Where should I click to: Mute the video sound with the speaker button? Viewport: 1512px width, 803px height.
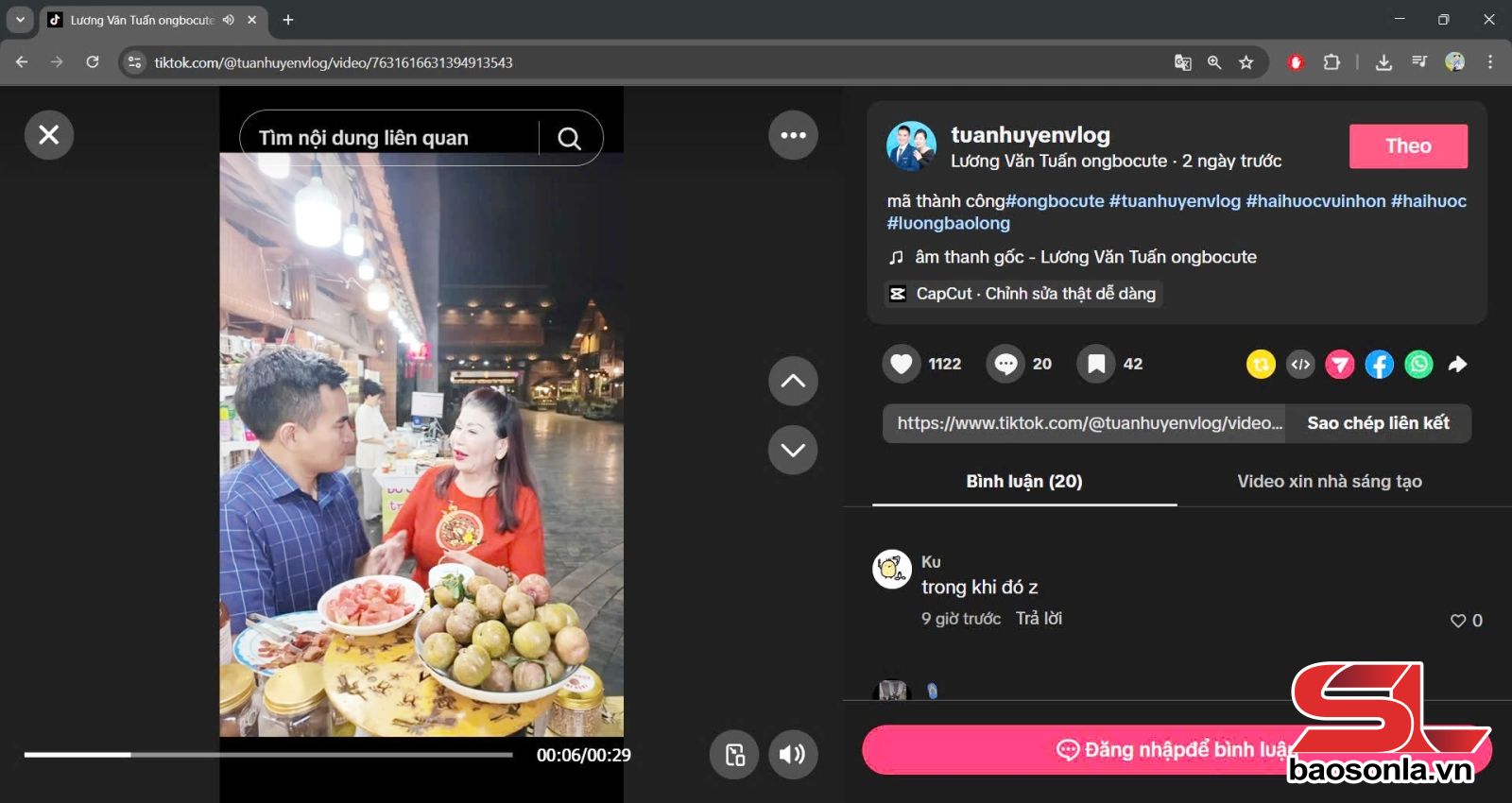pos(792,754)
